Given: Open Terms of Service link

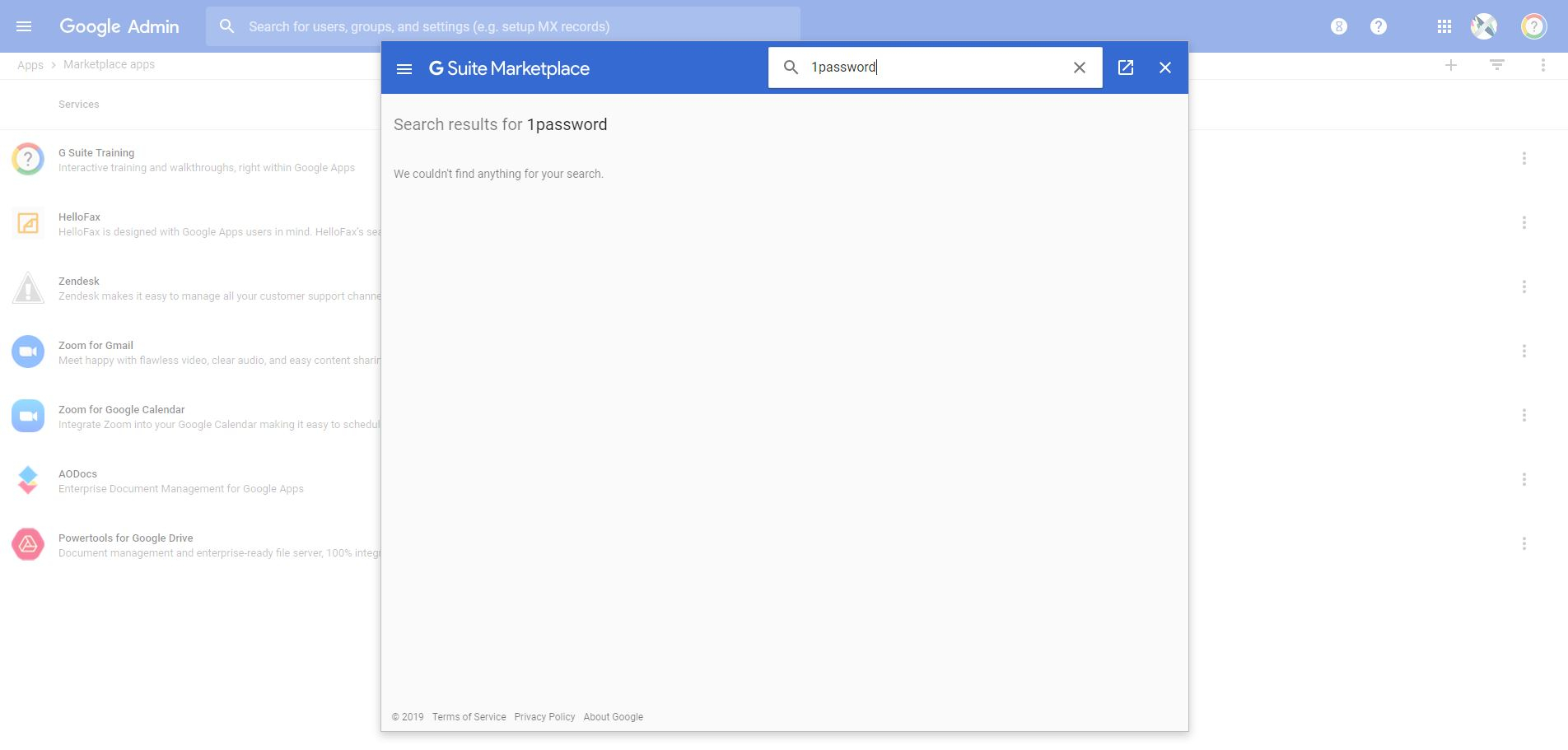Looking at the screenshot, I should coord(469,717).
